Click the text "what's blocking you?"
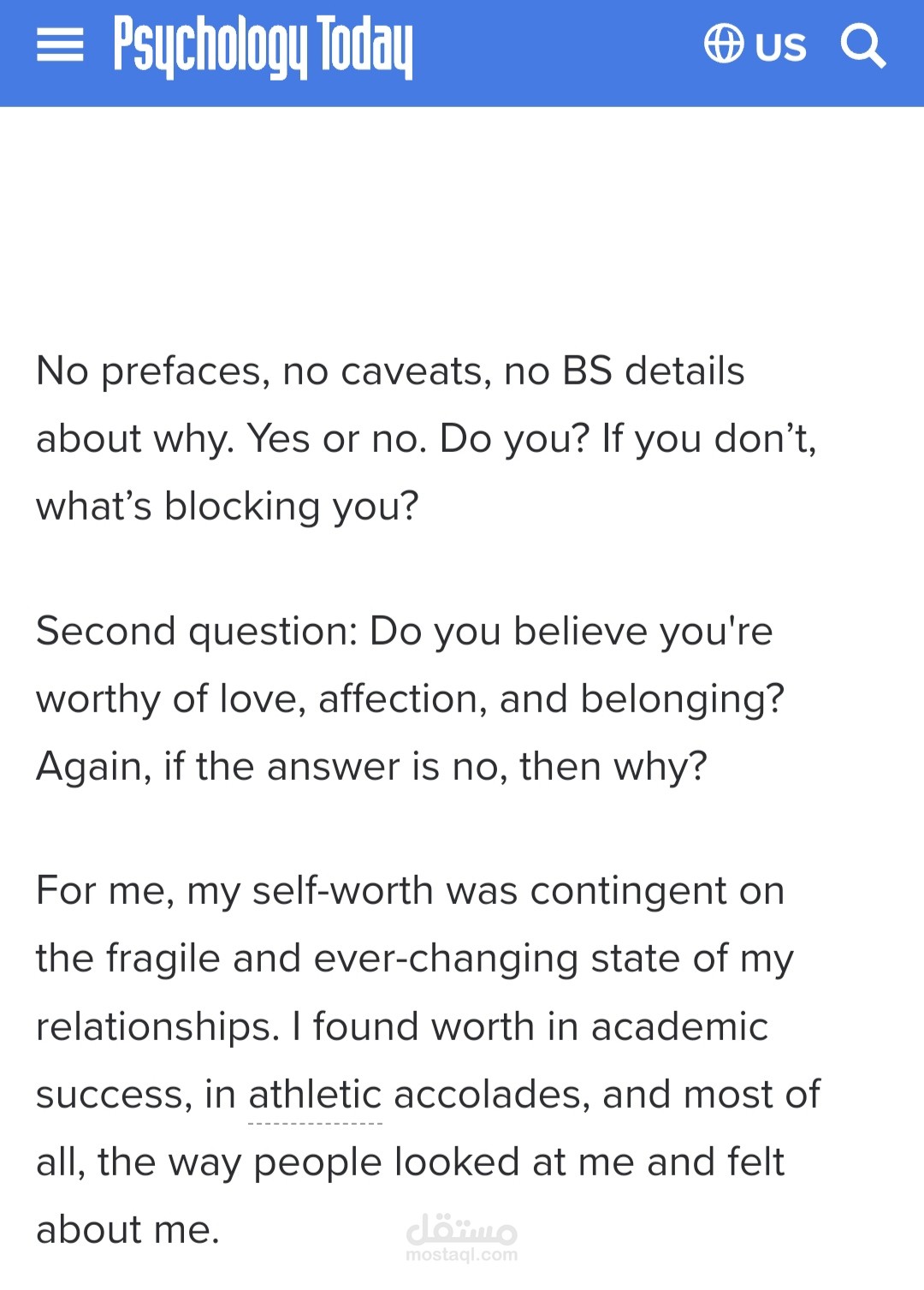Image resolution: width=924 pixels, height=1290 pixels. 228,507
